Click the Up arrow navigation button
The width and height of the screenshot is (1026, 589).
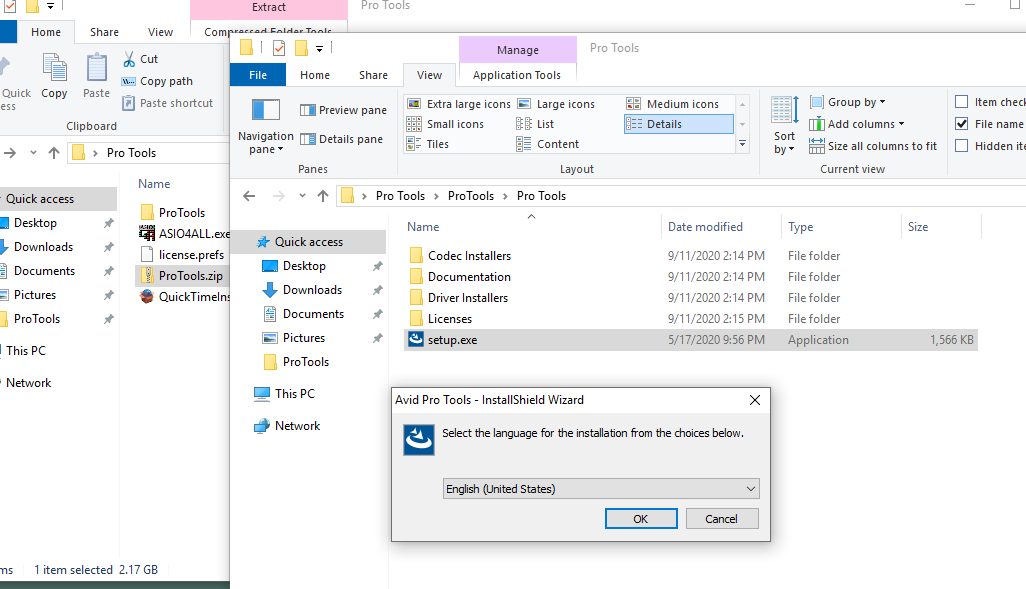(x=323, y=196)
